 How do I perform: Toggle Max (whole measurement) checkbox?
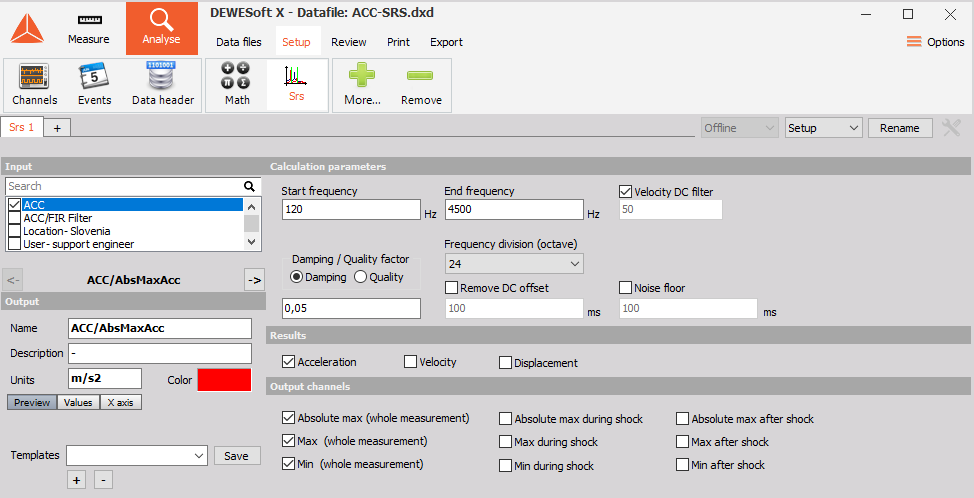tap(288, 441)
